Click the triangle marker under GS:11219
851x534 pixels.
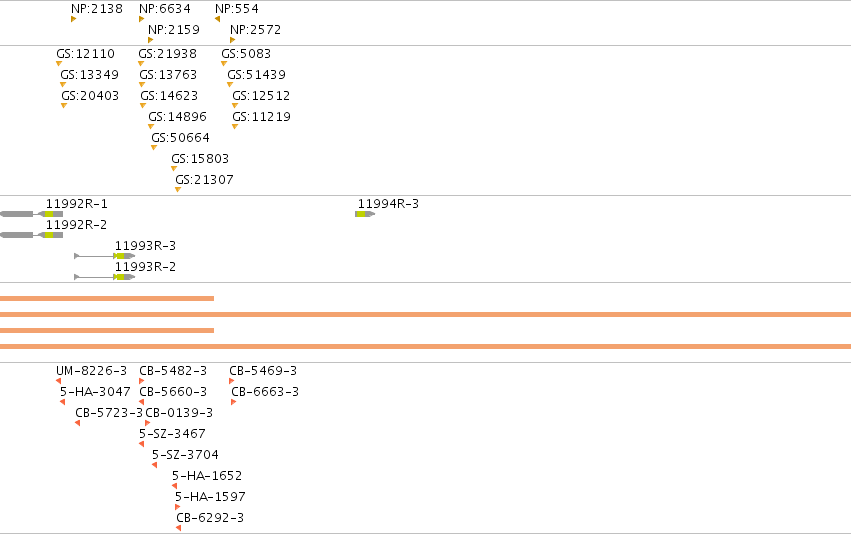pyautogui.click(x=235, y=126)
